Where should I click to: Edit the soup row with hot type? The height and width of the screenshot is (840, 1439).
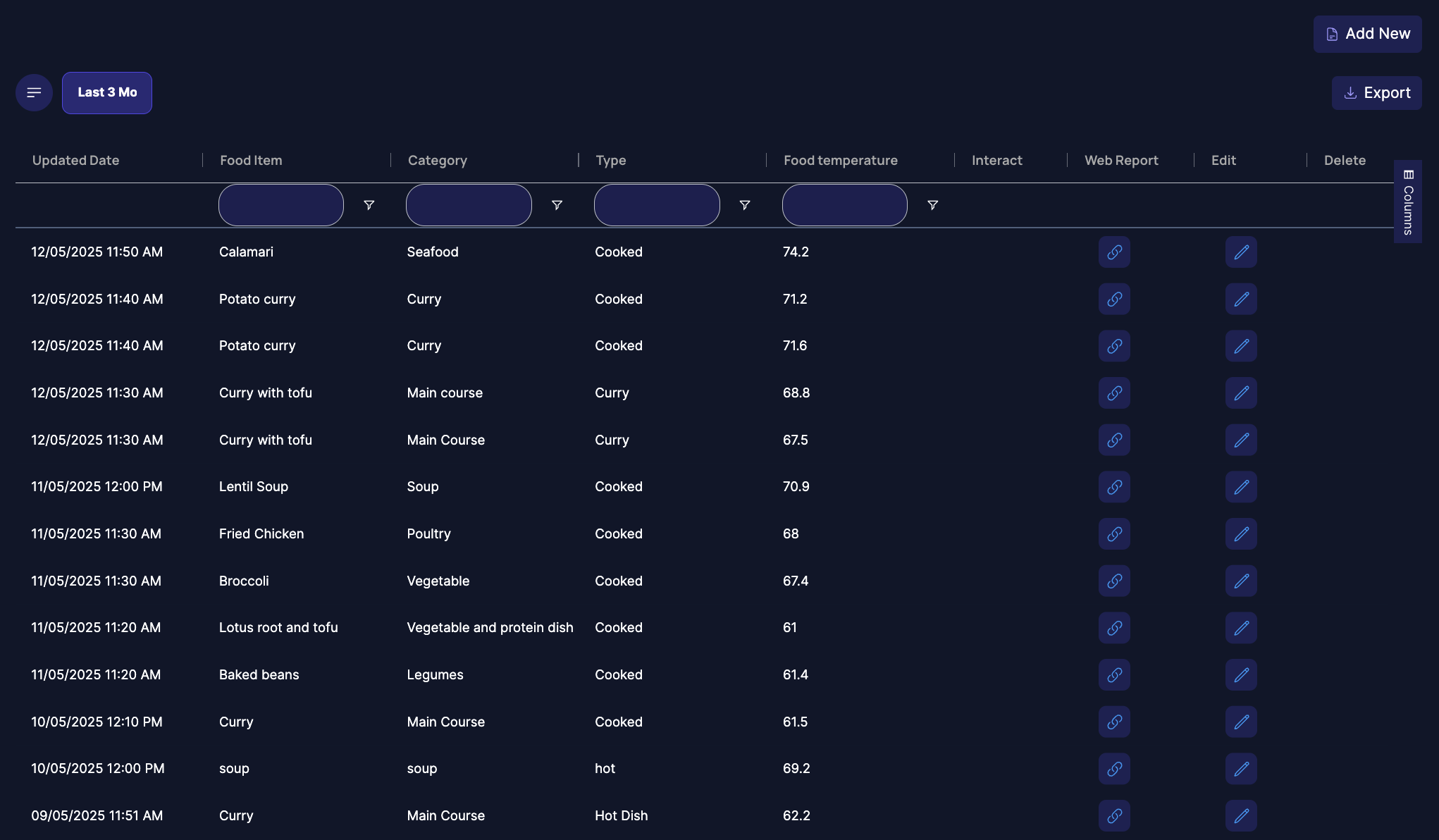click(1241, 769)
